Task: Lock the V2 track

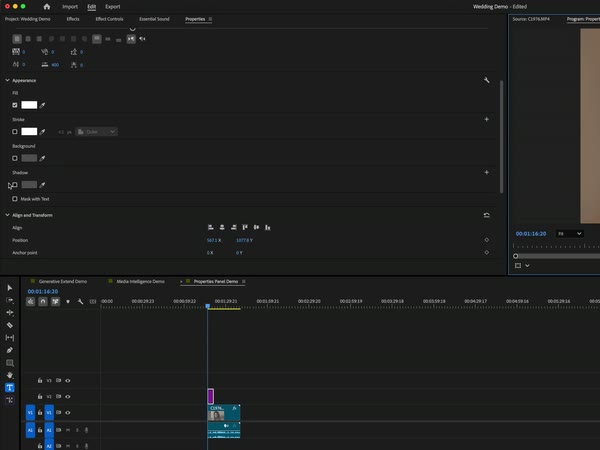Action: (x=40, y=396)
